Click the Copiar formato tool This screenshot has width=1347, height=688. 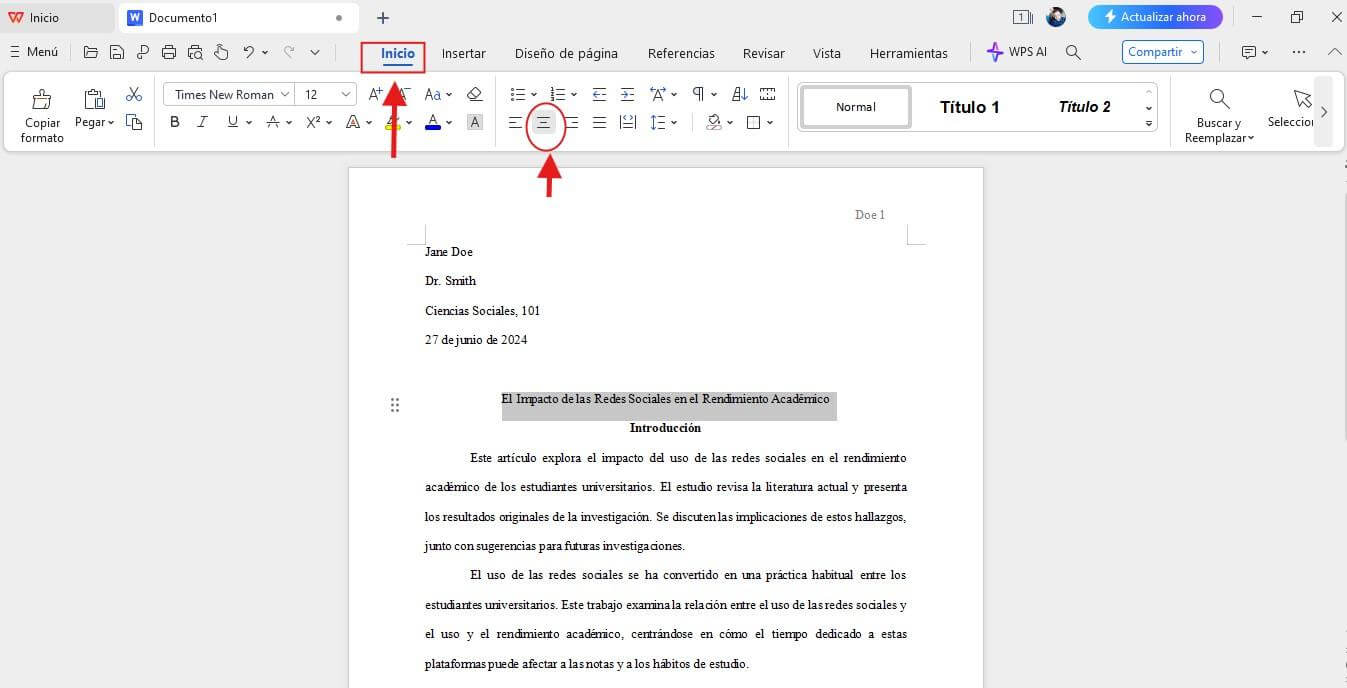point(42,110)
